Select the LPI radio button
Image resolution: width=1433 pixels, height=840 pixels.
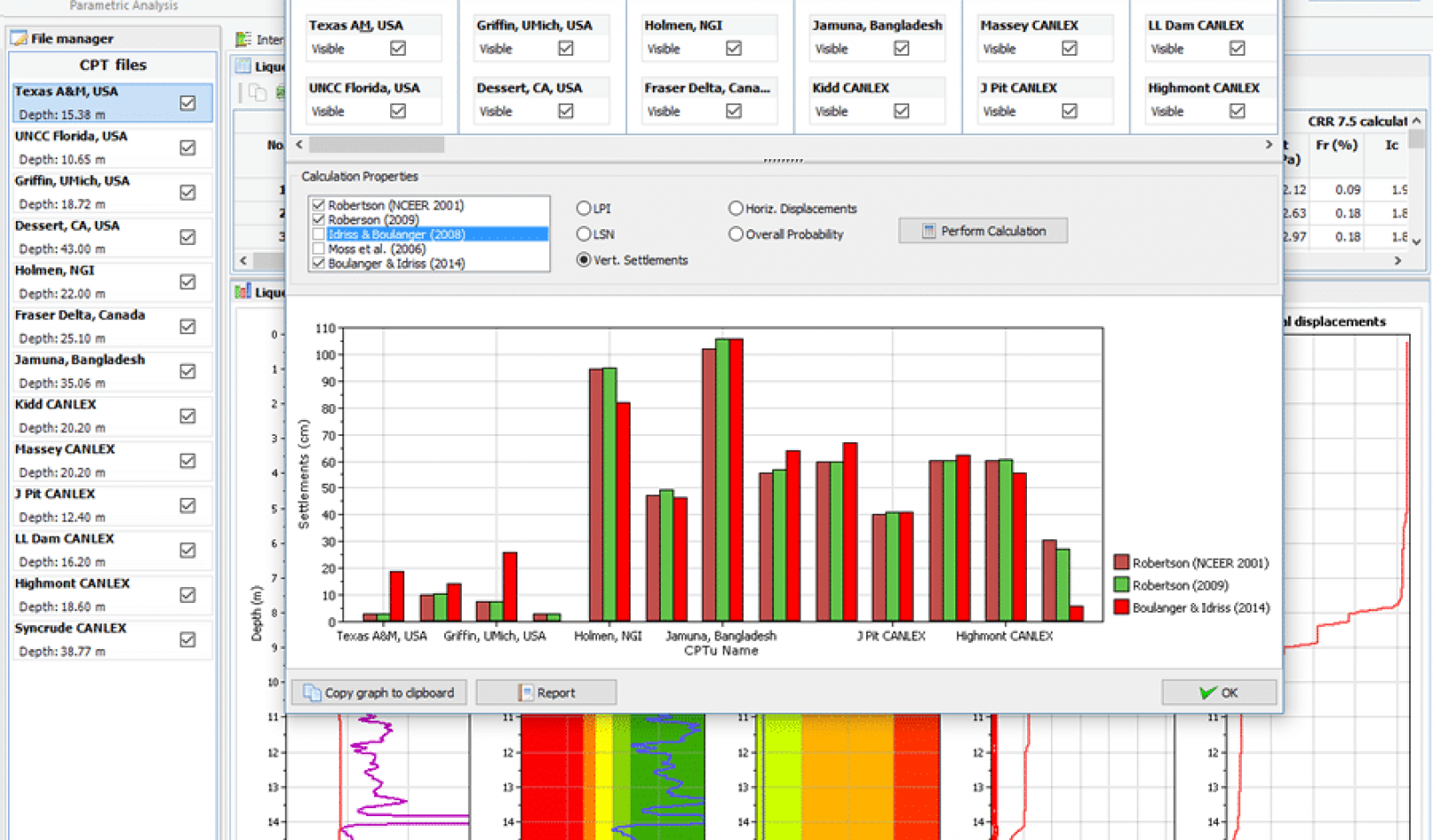[583, 208]
